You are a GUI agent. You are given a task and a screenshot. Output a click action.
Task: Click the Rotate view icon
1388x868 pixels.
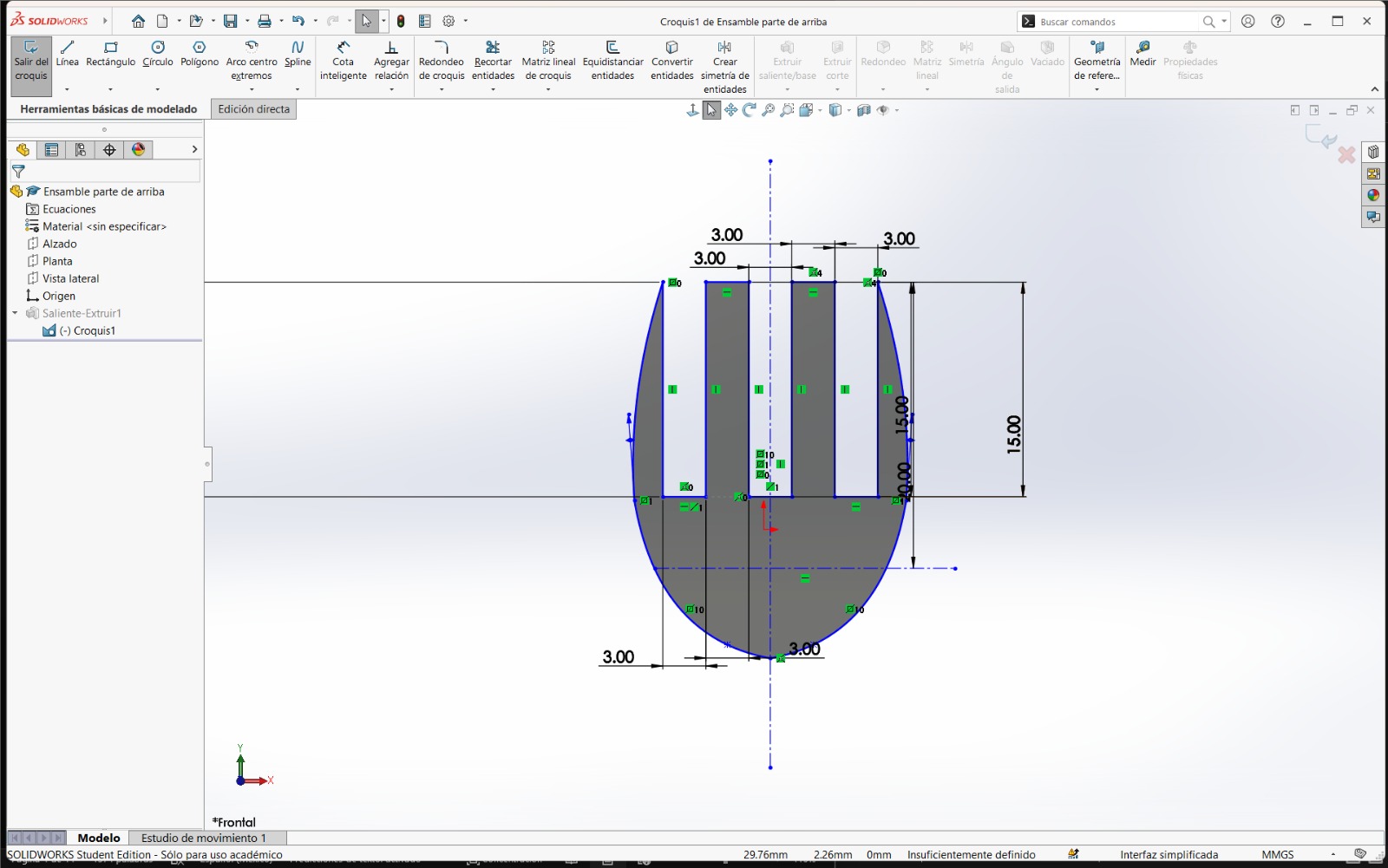[750, 110]
